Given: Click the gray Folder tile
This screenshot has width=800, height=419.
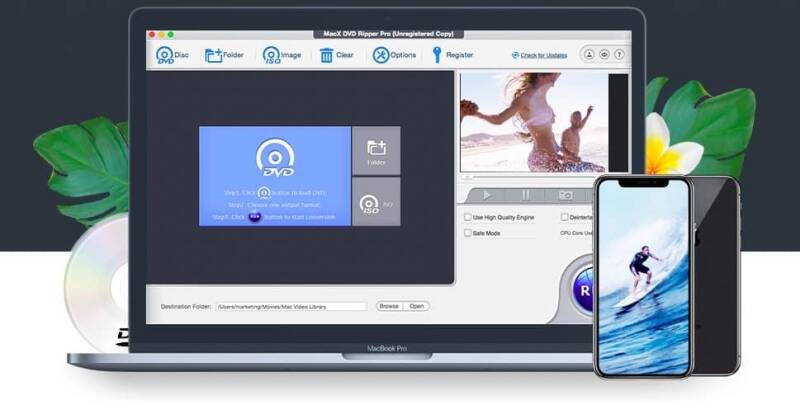Looking at the screenshot, I should (x=377, y=151).
